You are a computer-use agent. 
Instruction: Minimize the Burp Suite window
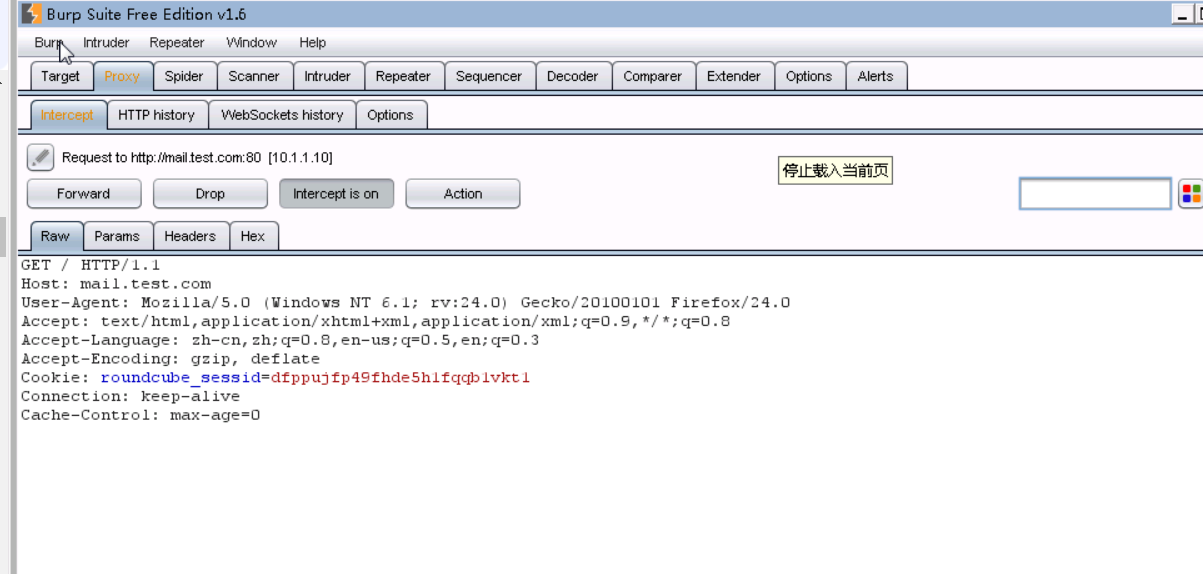pyautogui.click(x=1183, y=14)
